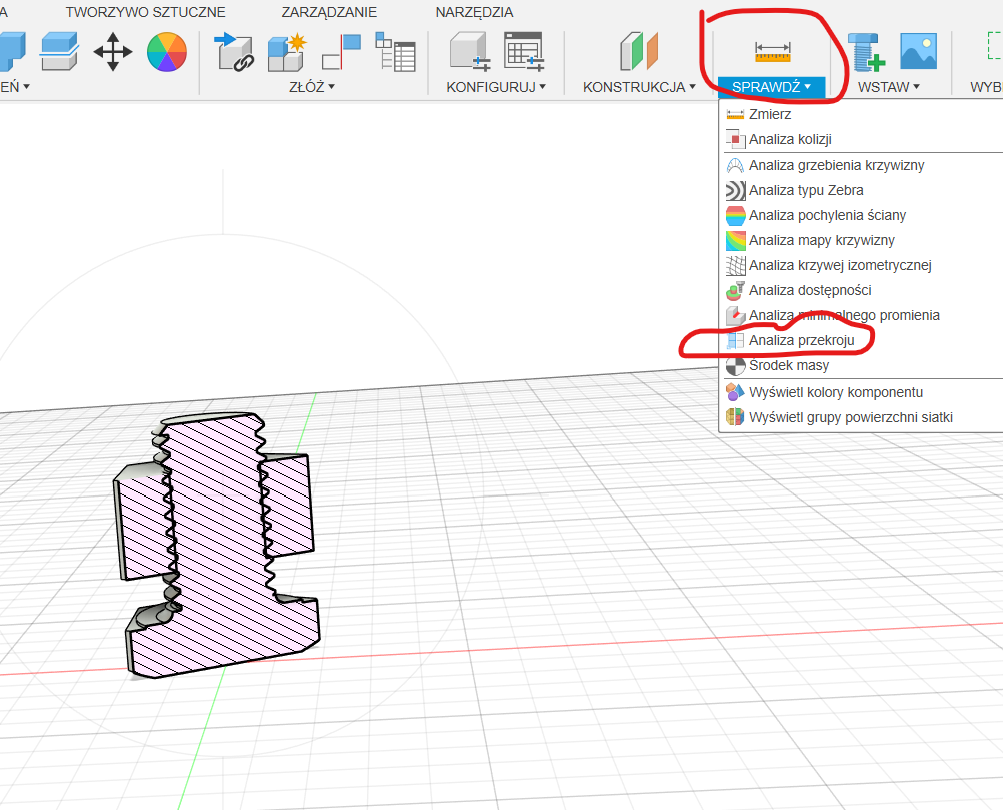Click the Bill of Materials table icon
Viewport: 1003px width, 810px height.
[395, 50]
